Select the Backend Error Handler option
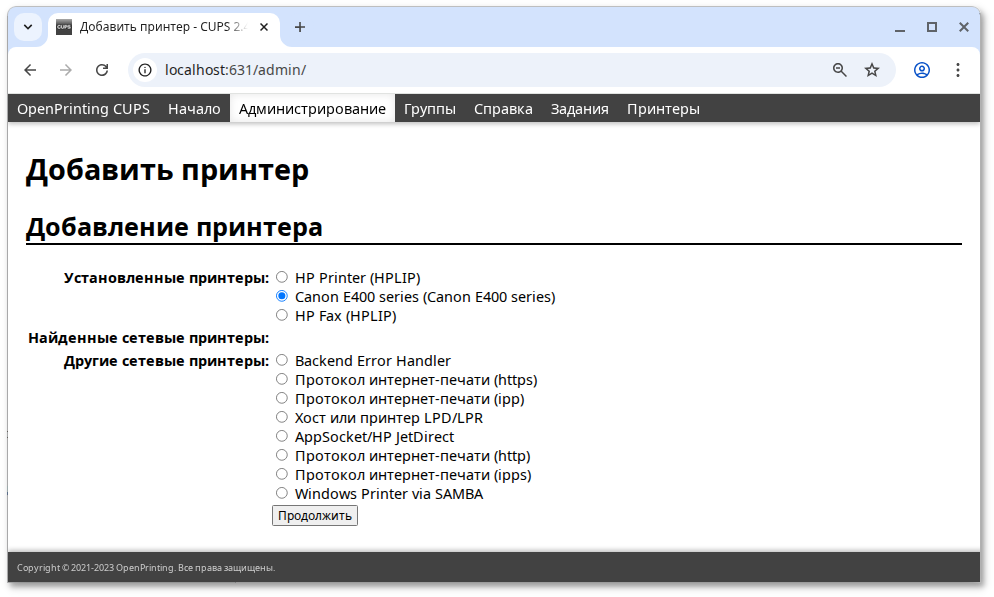The image size is (994, 597). click(282, 360)
